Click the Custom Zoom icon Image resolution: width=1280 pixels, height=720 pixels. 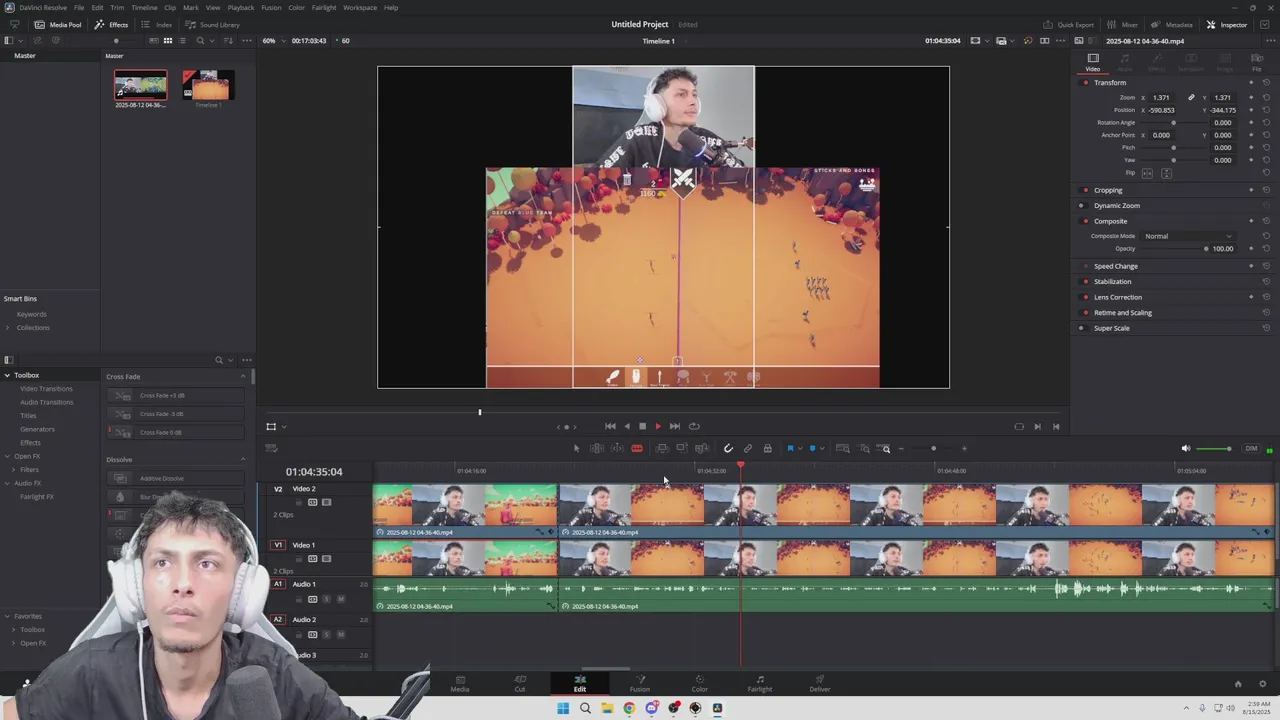coord(884,448)
